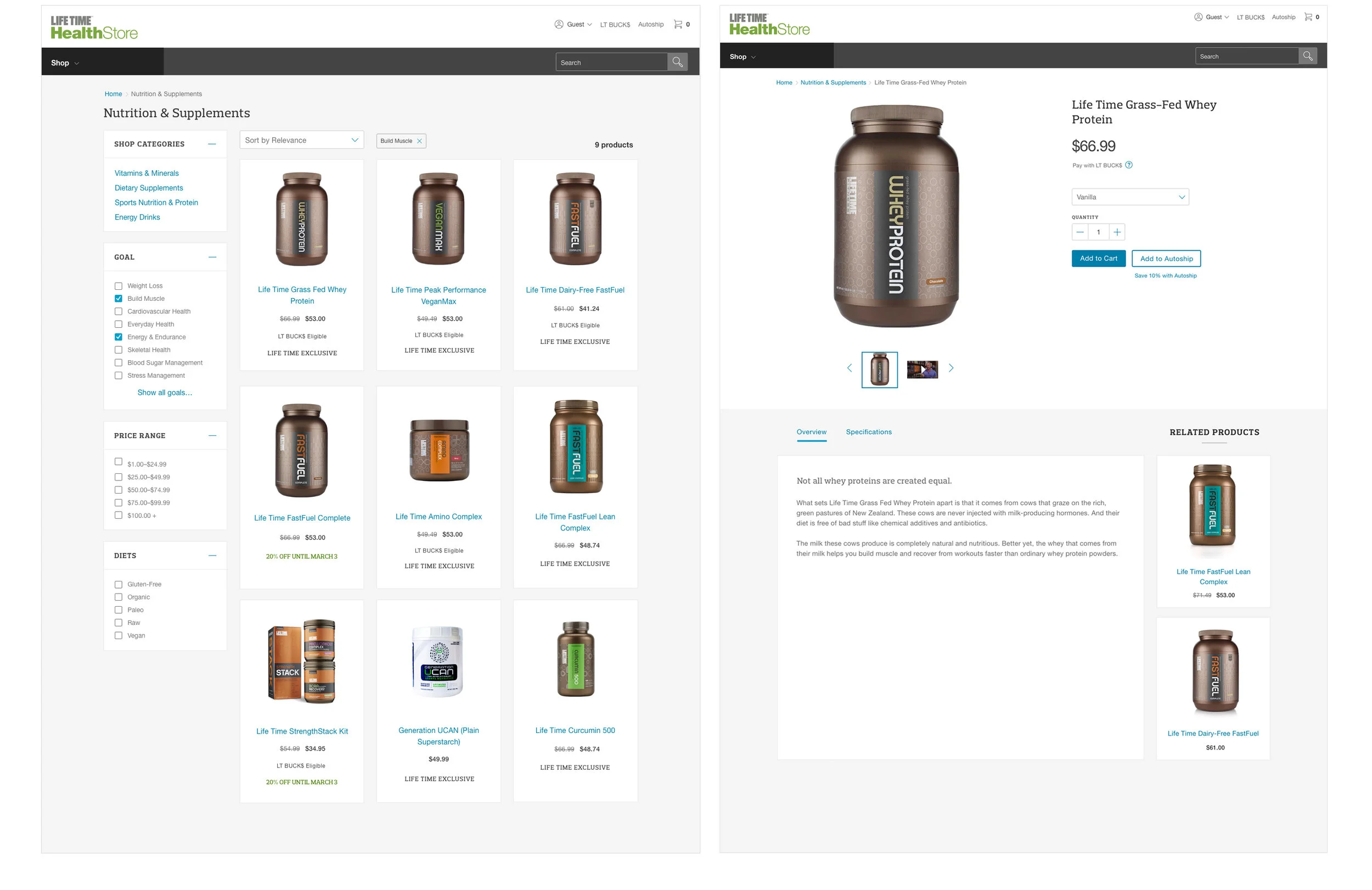Image resolution: width=1372 pixels, height=890 pixels.
Task: Collapse the Price Range filter section
Action: coord(212,436)
